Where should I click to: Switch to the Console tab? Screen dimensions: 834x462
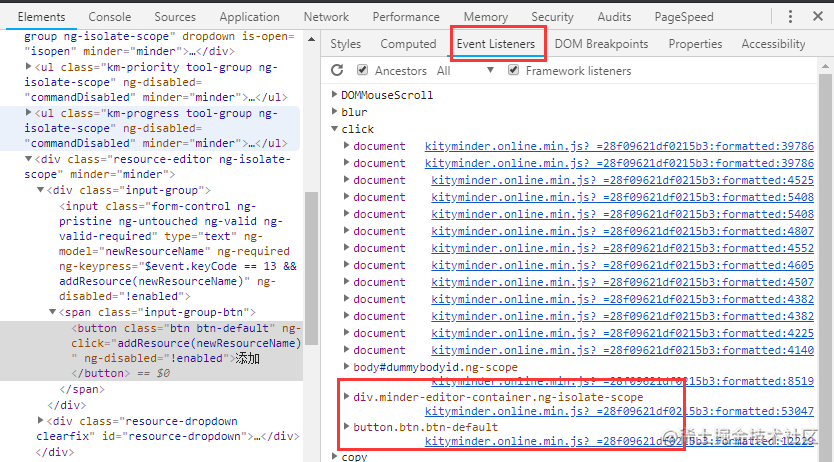coord(110,17)
